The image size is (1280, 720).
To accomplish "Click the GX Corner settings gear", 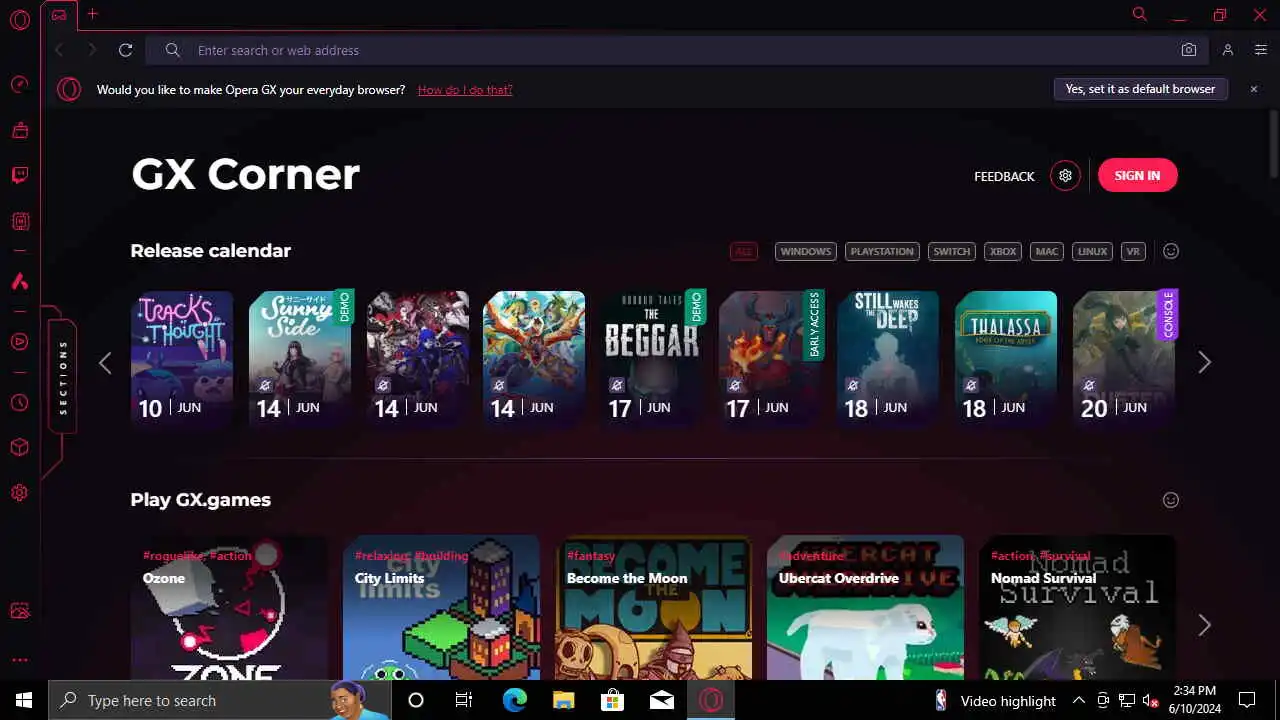I will (x=1065, y=176).
